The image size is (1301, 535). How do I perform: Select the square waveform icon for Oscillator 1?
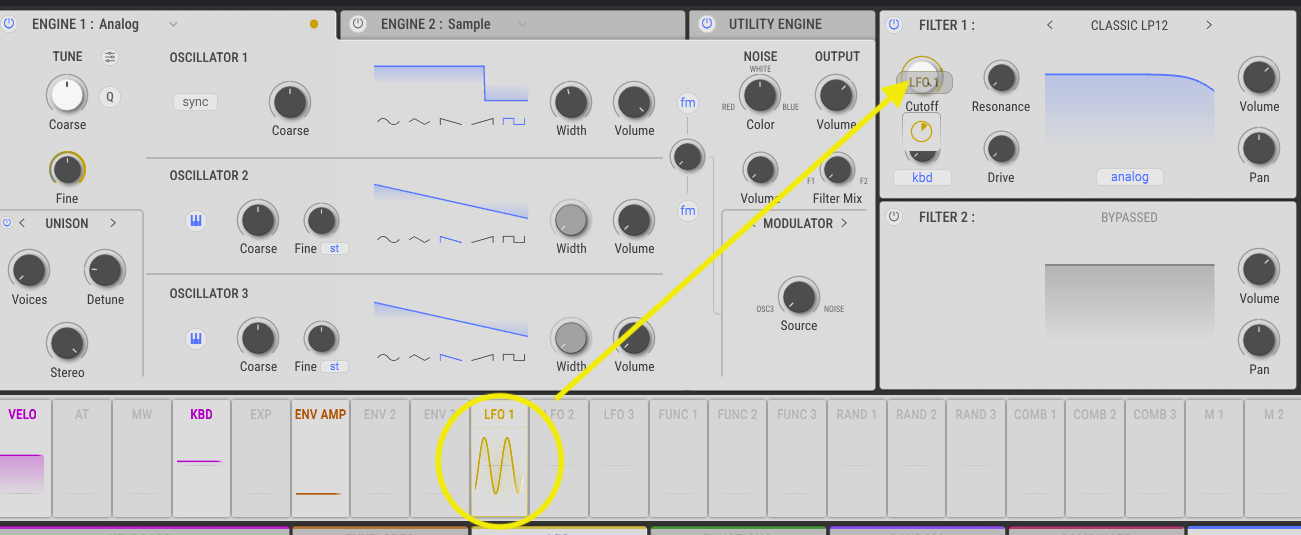pos(514,121)
